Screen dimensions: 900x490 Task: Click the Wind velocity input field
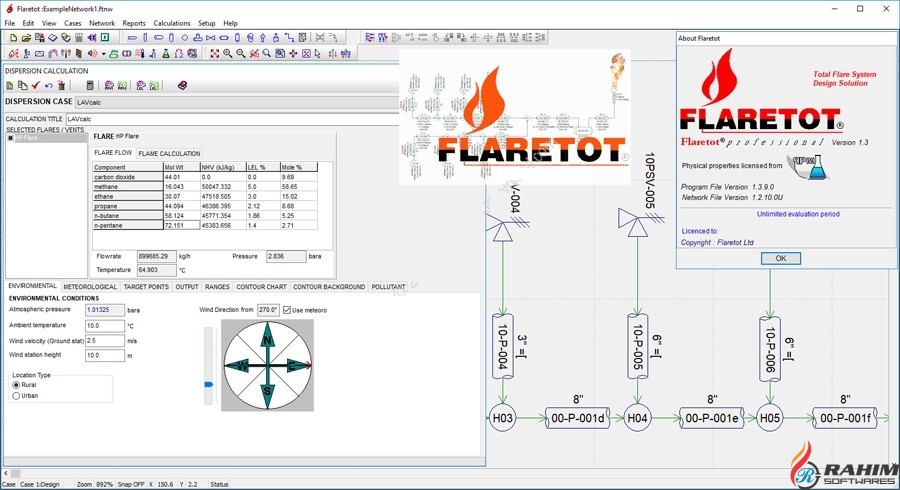point(104,341)
